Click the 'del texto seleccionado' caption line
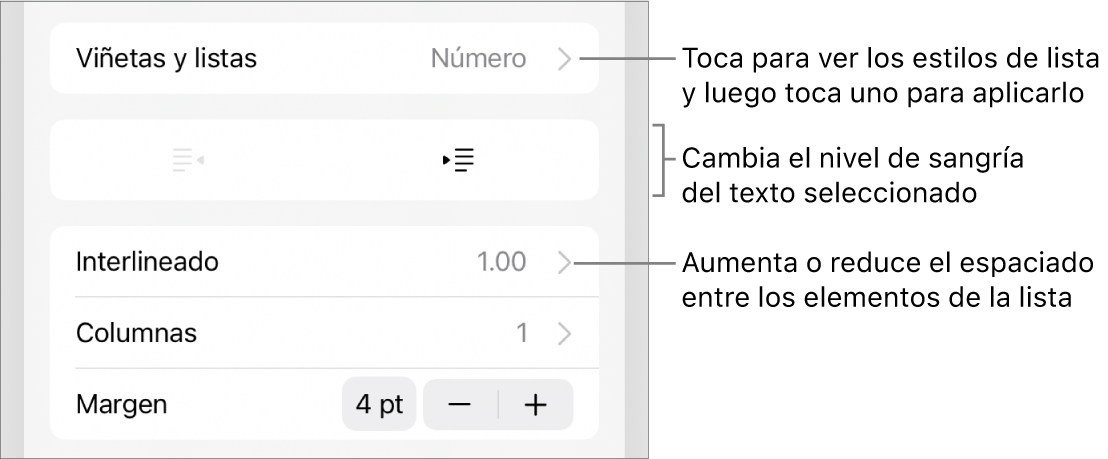 click(828, 193)
